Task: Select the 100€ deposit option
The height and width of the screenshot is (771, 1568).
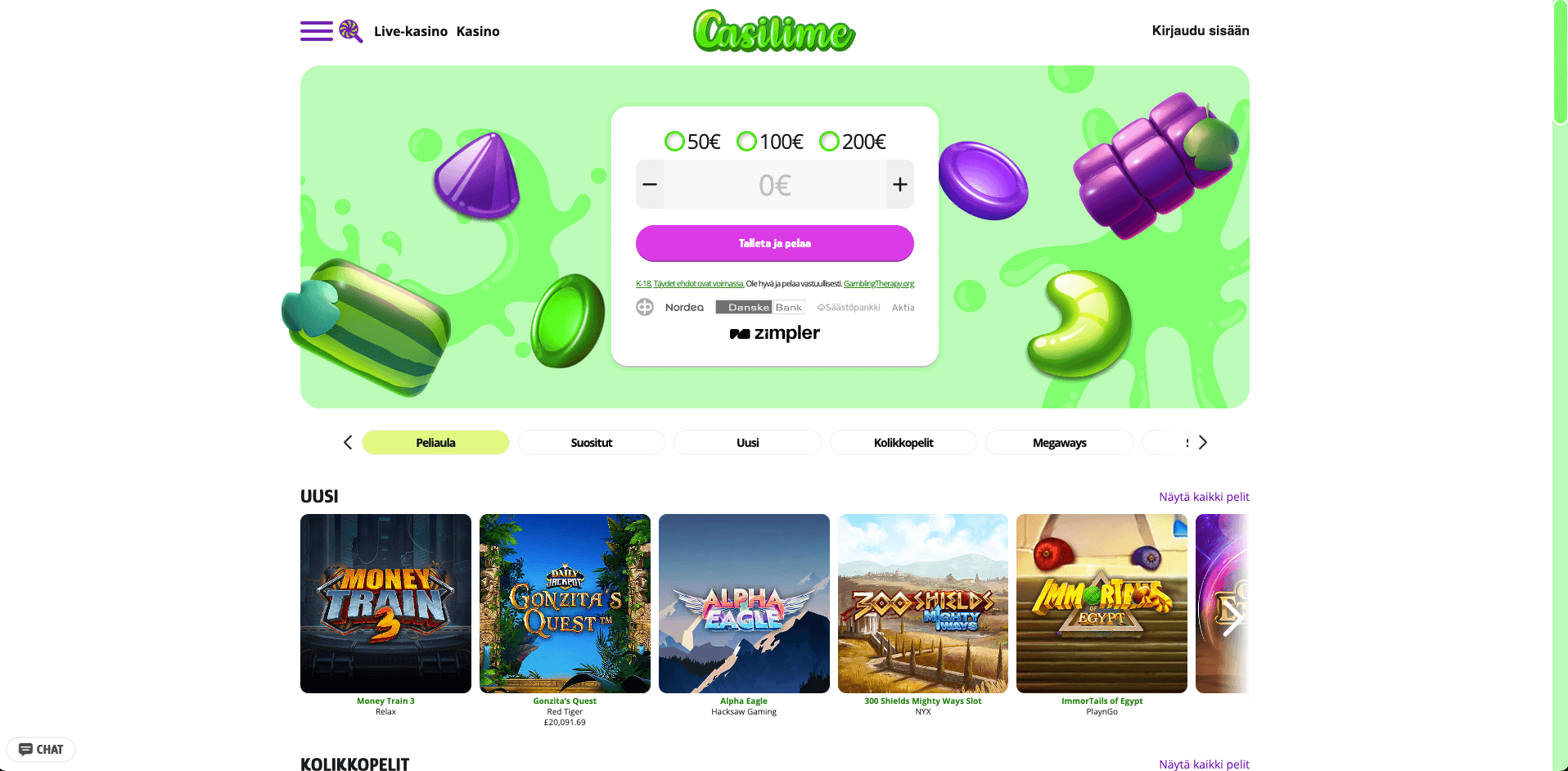Action: coord(770,142)
